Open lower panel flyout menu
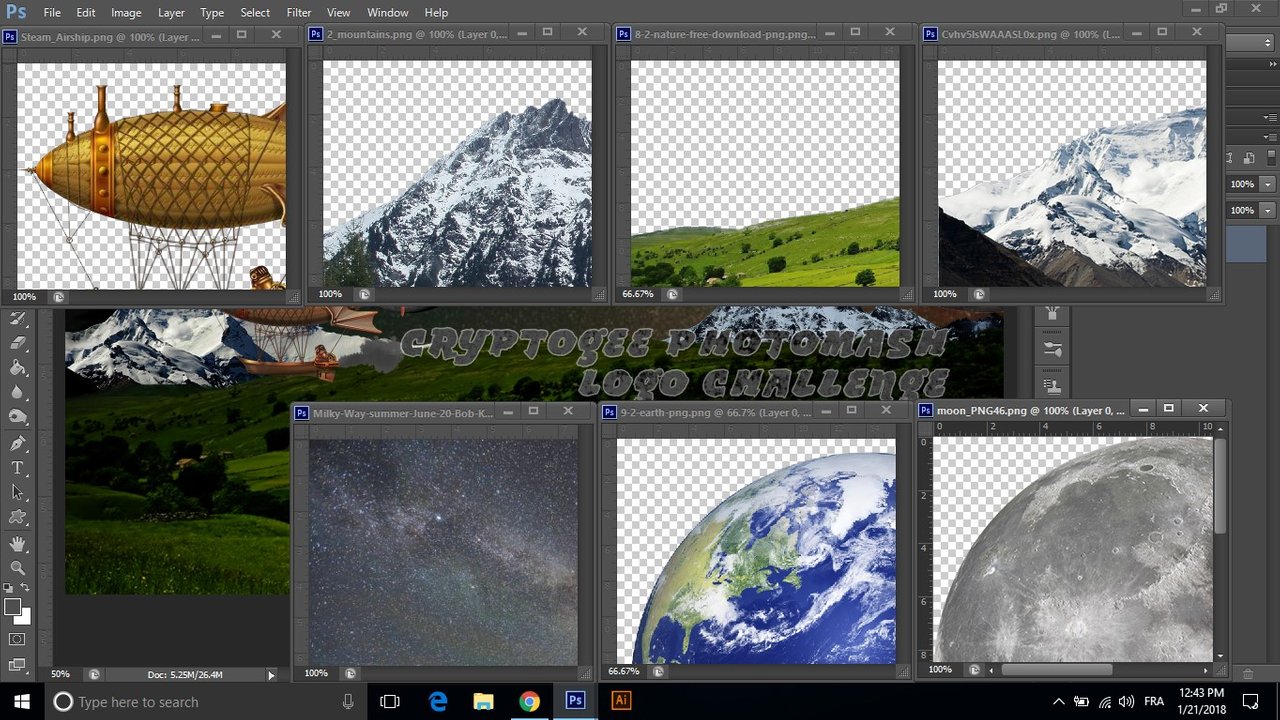This screenshot has width=1280, height=720. pos(1270,137)
